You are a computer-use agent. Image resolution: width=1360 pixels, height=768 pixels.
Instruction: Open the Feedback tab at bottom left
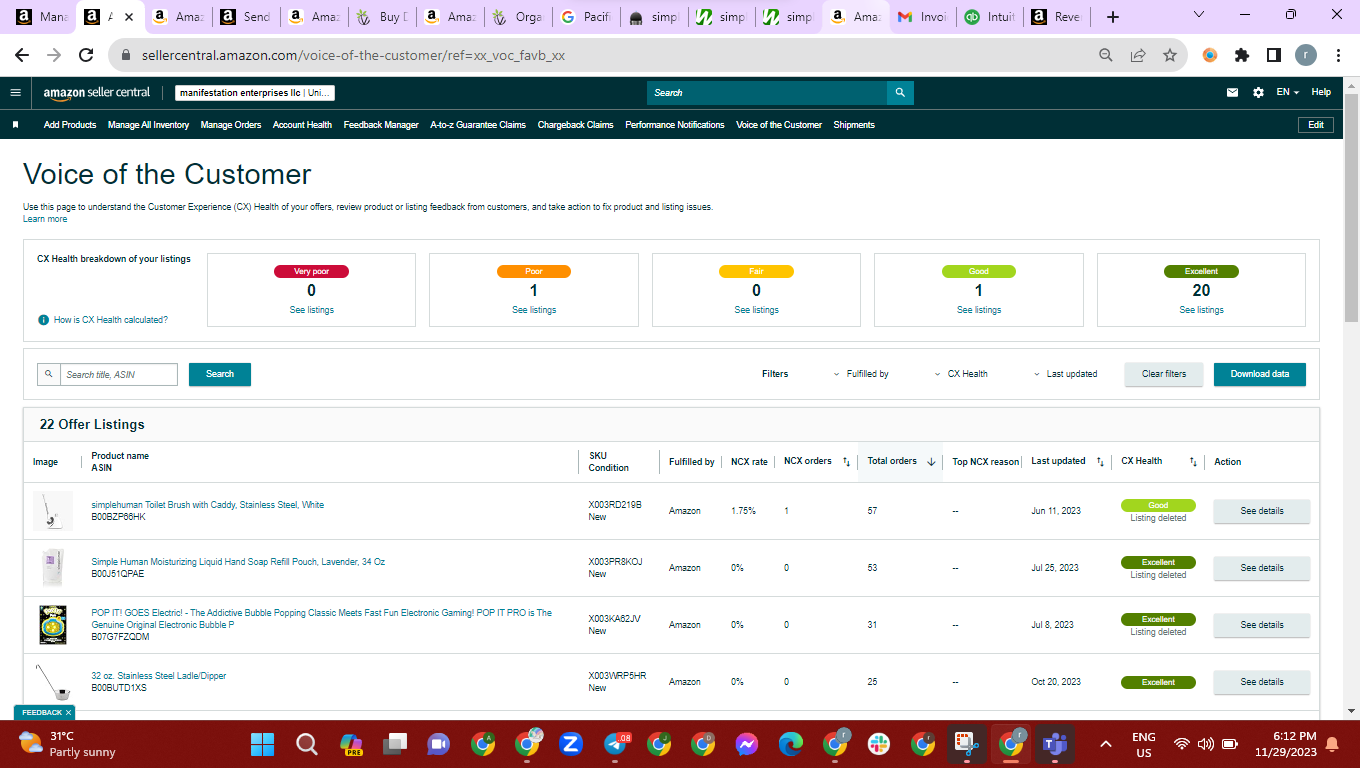coord(44,712)
